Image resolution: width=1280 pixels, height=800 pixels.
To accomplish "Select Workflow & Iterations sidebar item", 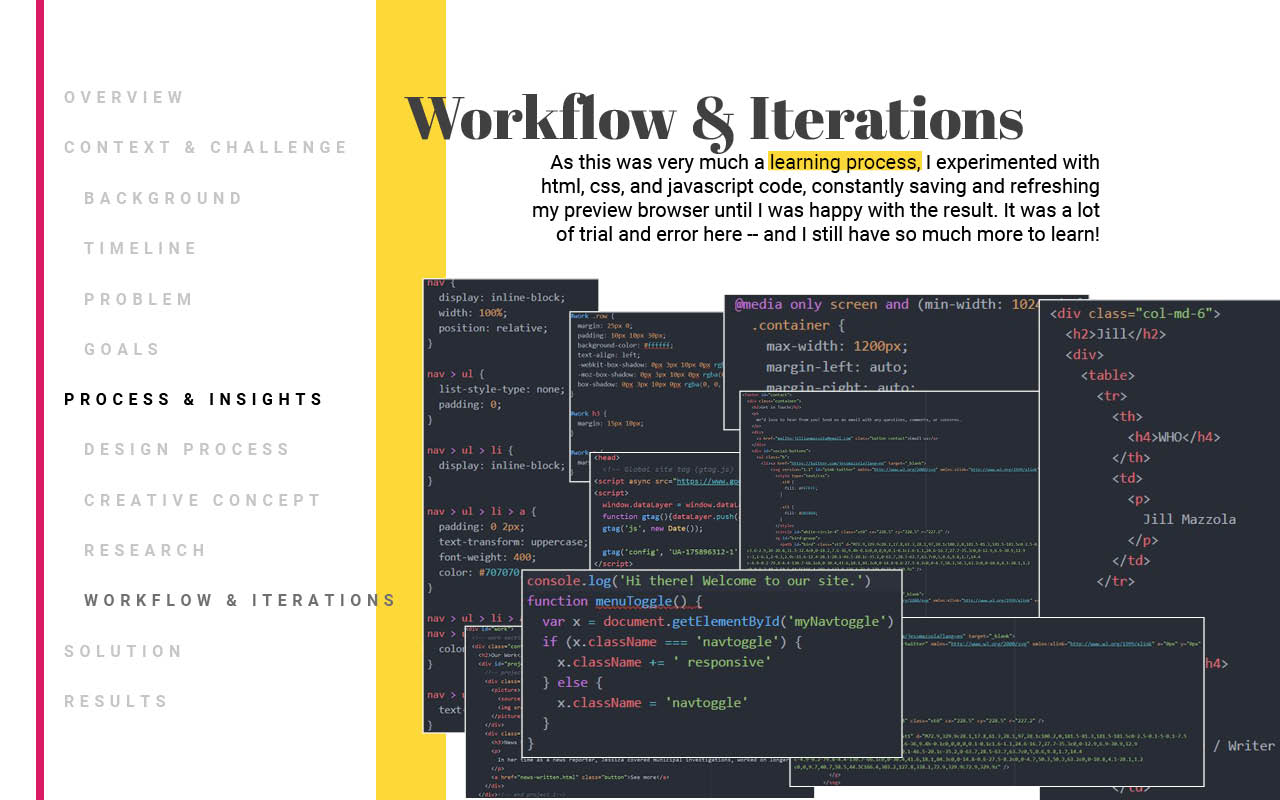I will (x=240, y=600).
